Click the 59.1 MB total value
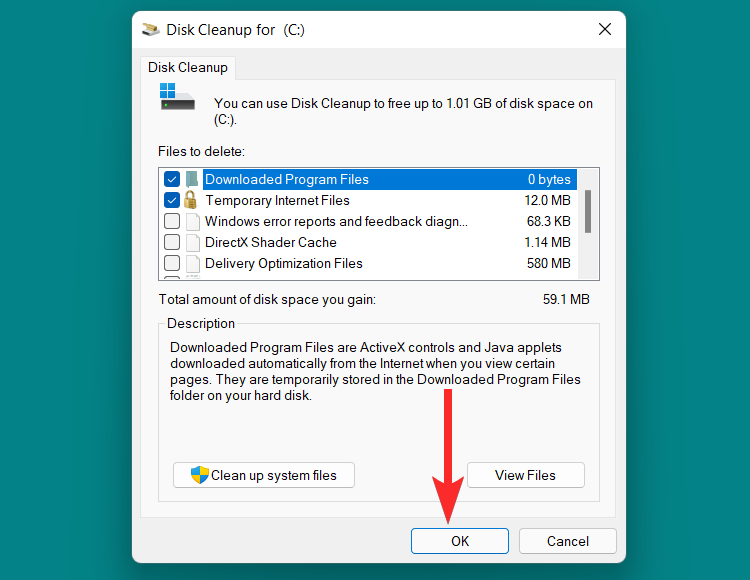Image resolution: width=750 pixels, height=580 pixels. [x=566, y=299]
